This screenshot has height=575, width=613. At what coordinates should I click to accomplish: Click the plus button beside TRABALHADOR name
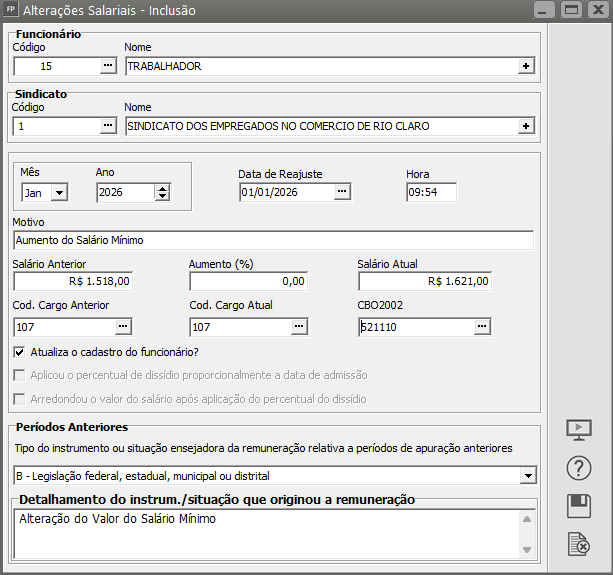(x=525, y=67)
